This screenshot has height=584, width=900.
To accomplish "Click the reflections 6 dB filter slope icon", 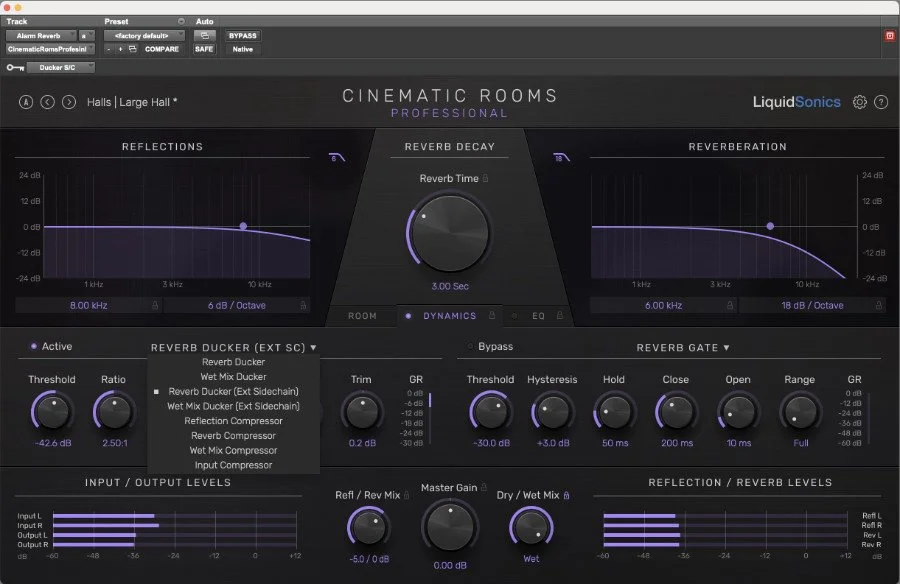I will (337, 157).
